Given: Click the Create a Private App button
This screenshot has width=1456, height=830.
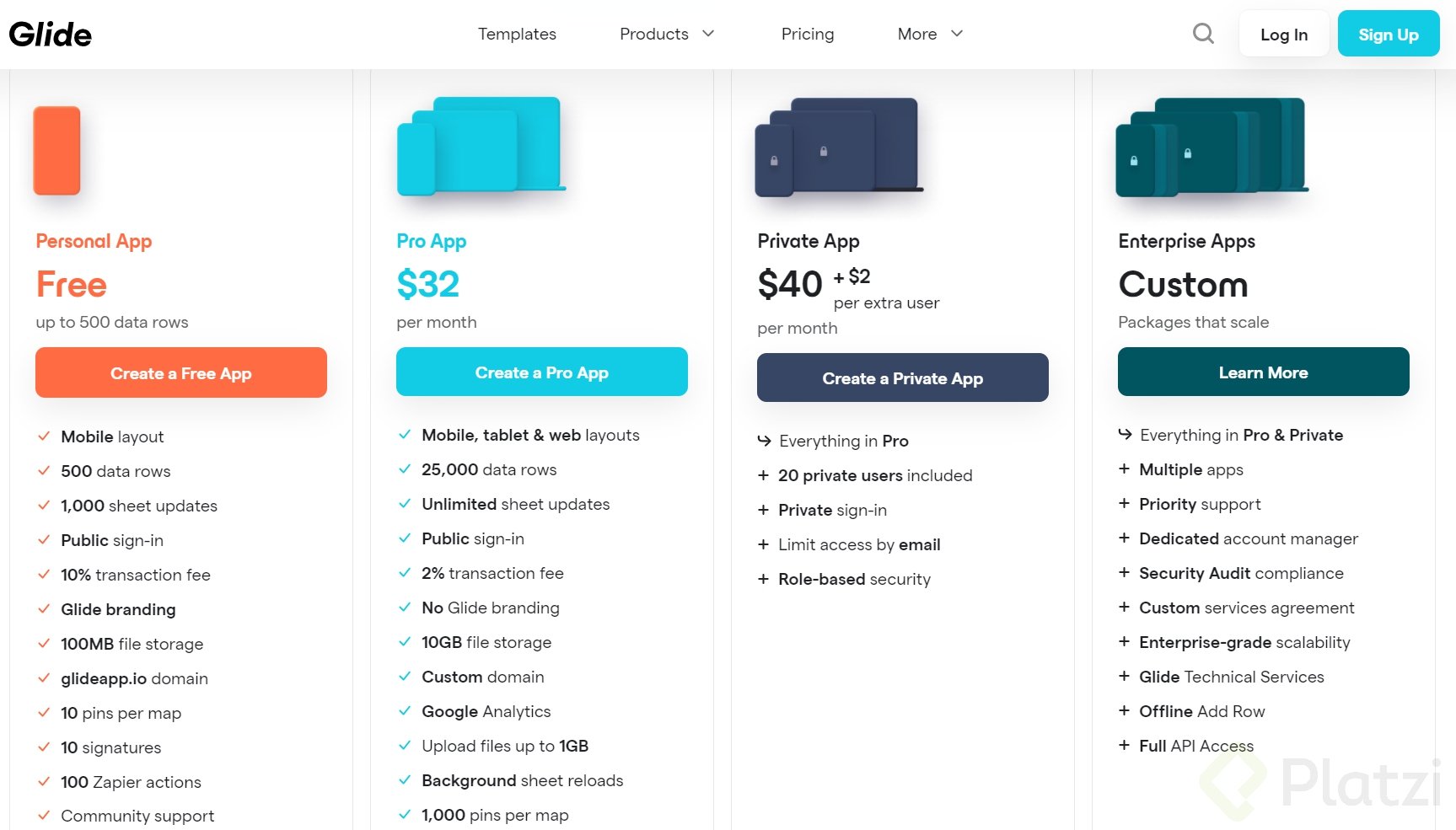Looking at the screenshot, I should pos(902,378).
